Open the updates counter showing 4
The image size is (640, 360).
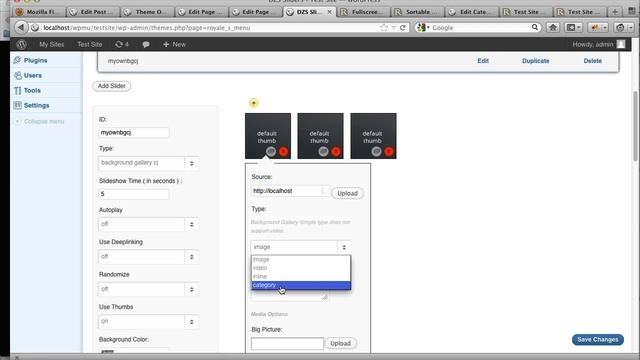122,44
